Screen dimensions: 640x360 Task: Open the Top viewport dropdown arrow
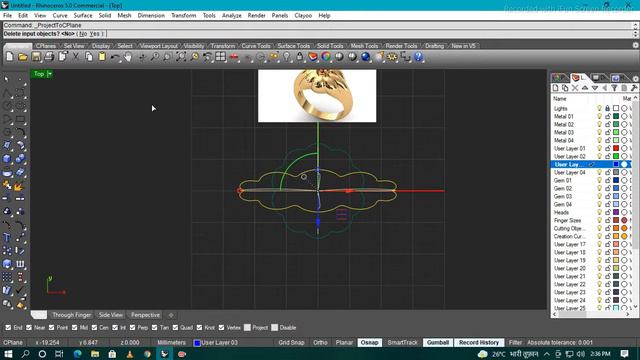point(50,74)
